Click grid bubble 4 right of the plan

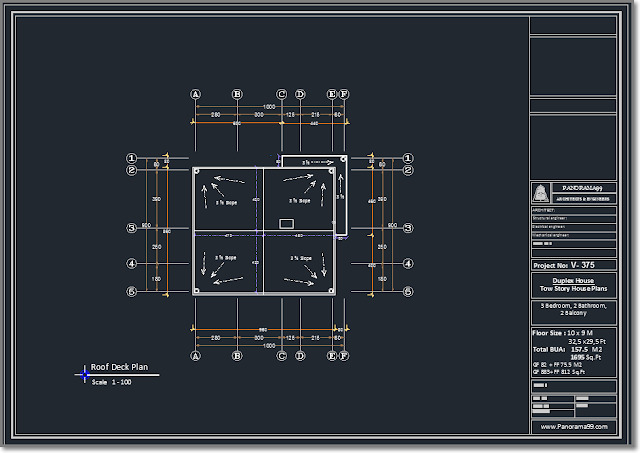pyautogui.click(x=408, y=264)
